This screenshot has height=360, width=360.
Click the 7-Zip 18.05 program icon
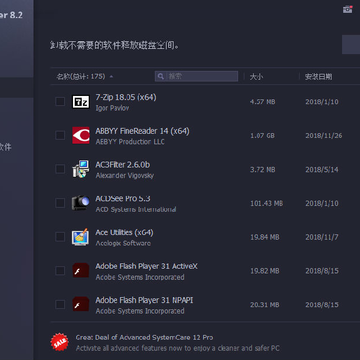tap(81, 102)
